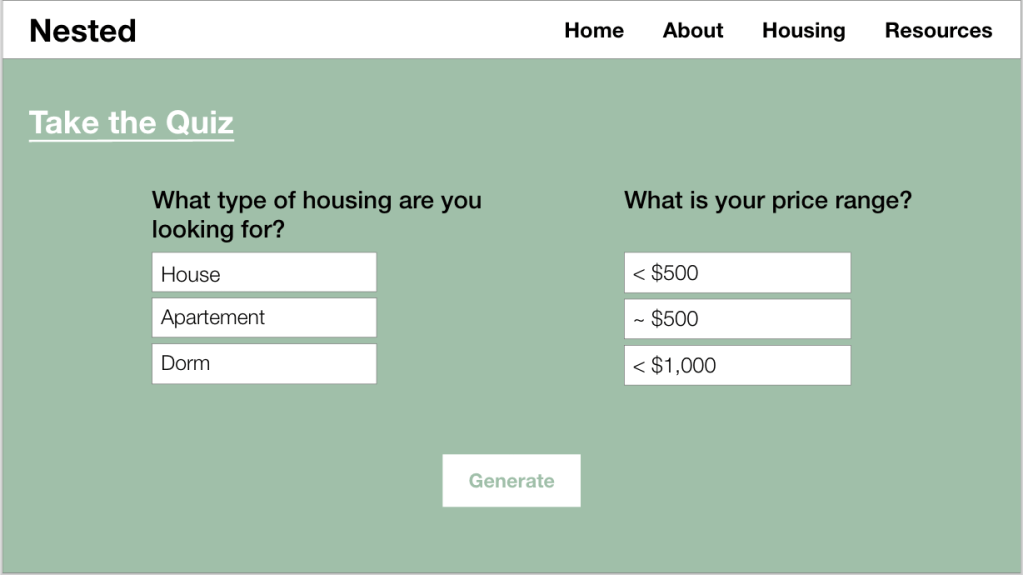Screen dimensions: 1023x575
Task: Mark the Dorm answer box
Action: click(x=264, y=364)
